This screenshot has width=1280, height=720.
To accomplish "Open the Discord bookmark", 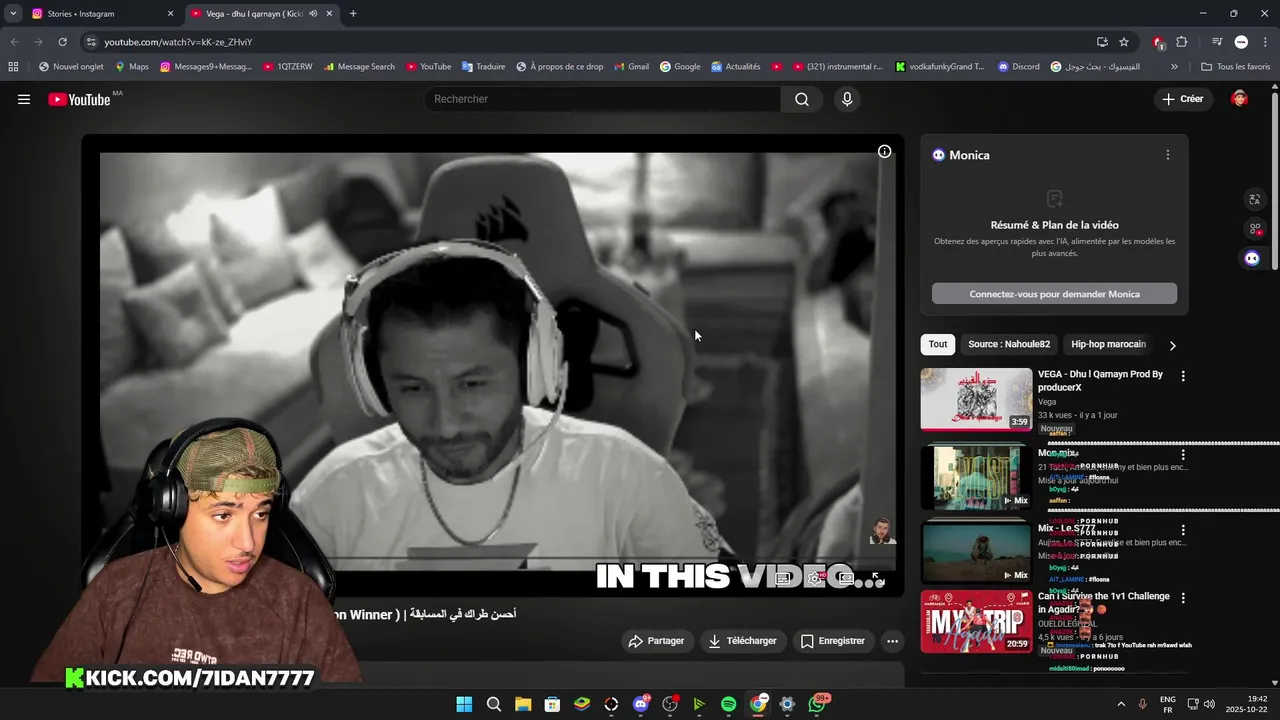I will (1018, 67).
